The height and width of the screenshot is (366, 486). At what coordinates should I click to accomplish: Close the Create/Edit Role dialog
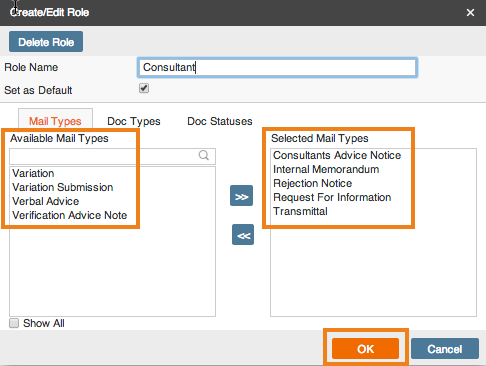[x=470, y=13]
